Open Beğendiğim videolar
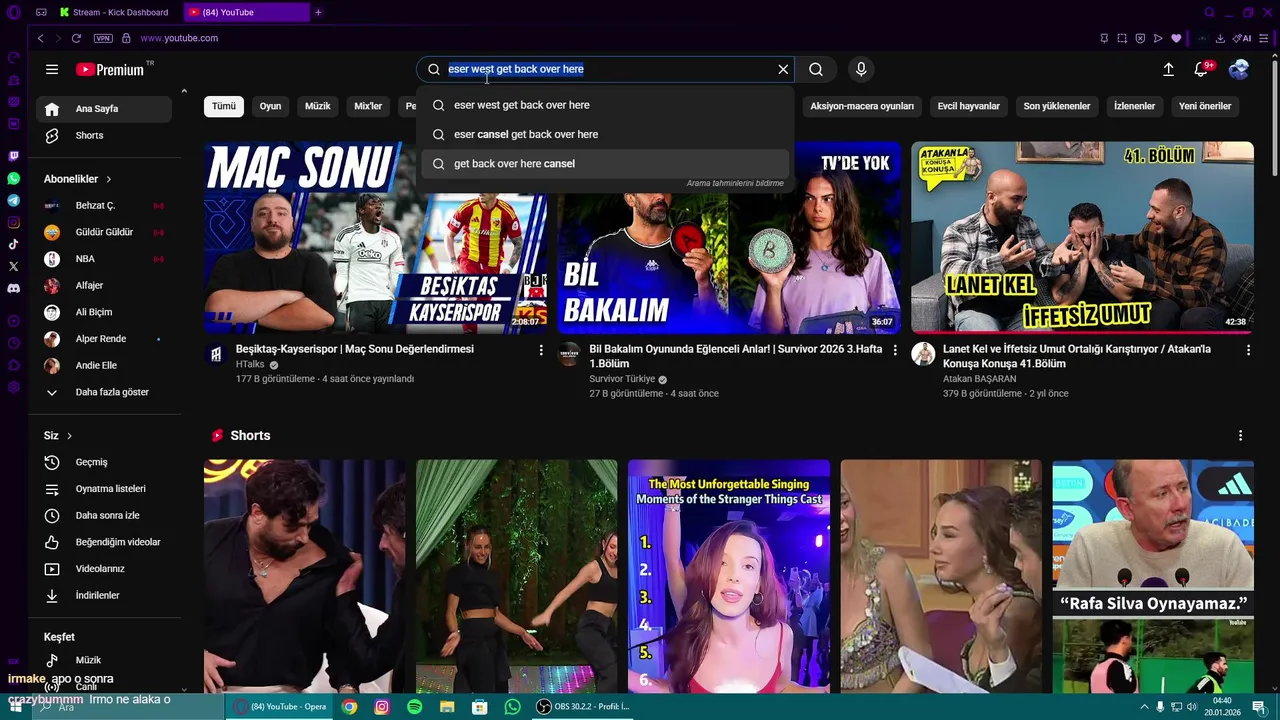 click(104, 542)
